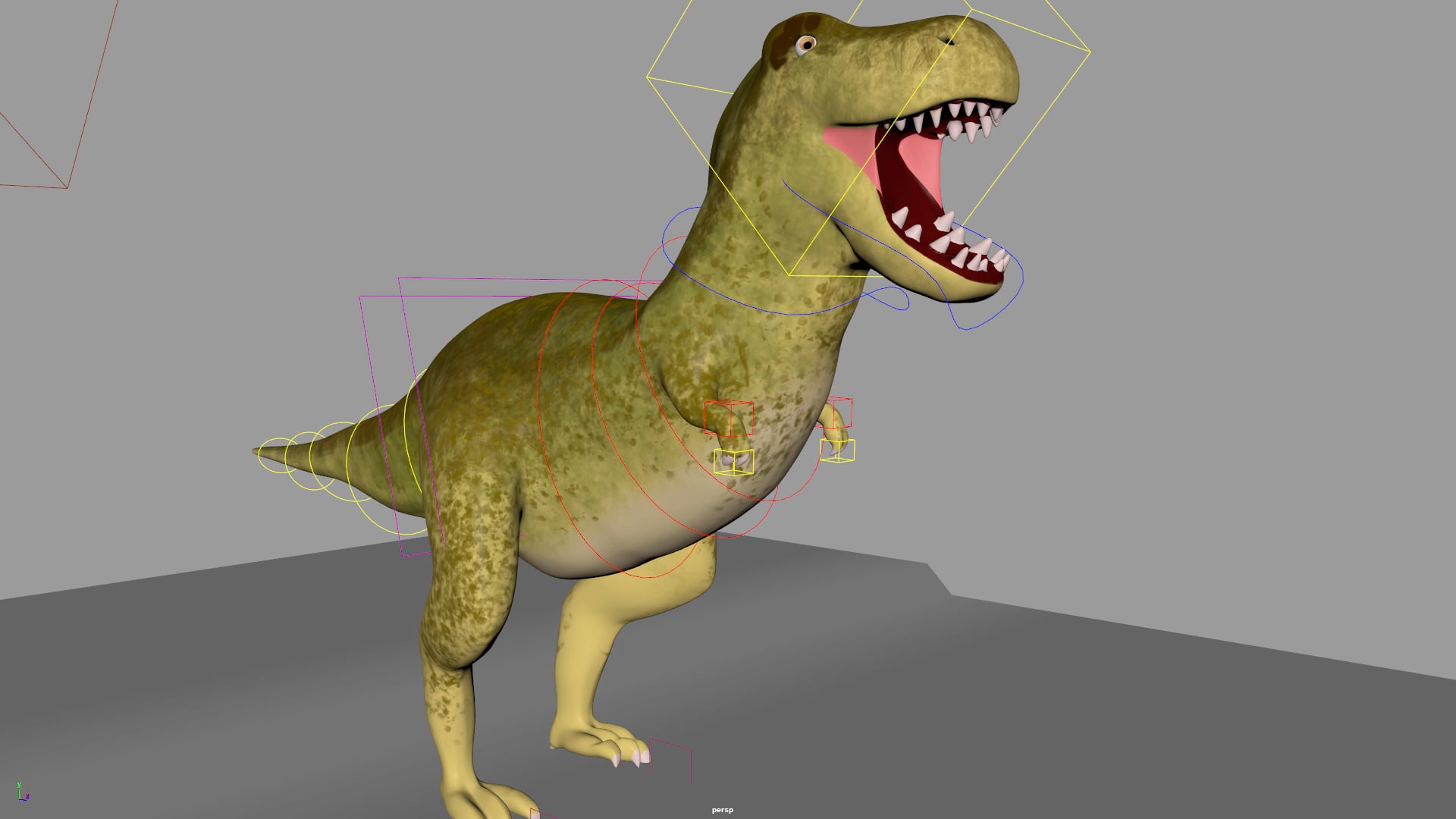Image resolution: width=1456 pixels, height=819 pixels.
Task: Toggle selection of the red left-hand control cube
Action: tap(729, 418)
